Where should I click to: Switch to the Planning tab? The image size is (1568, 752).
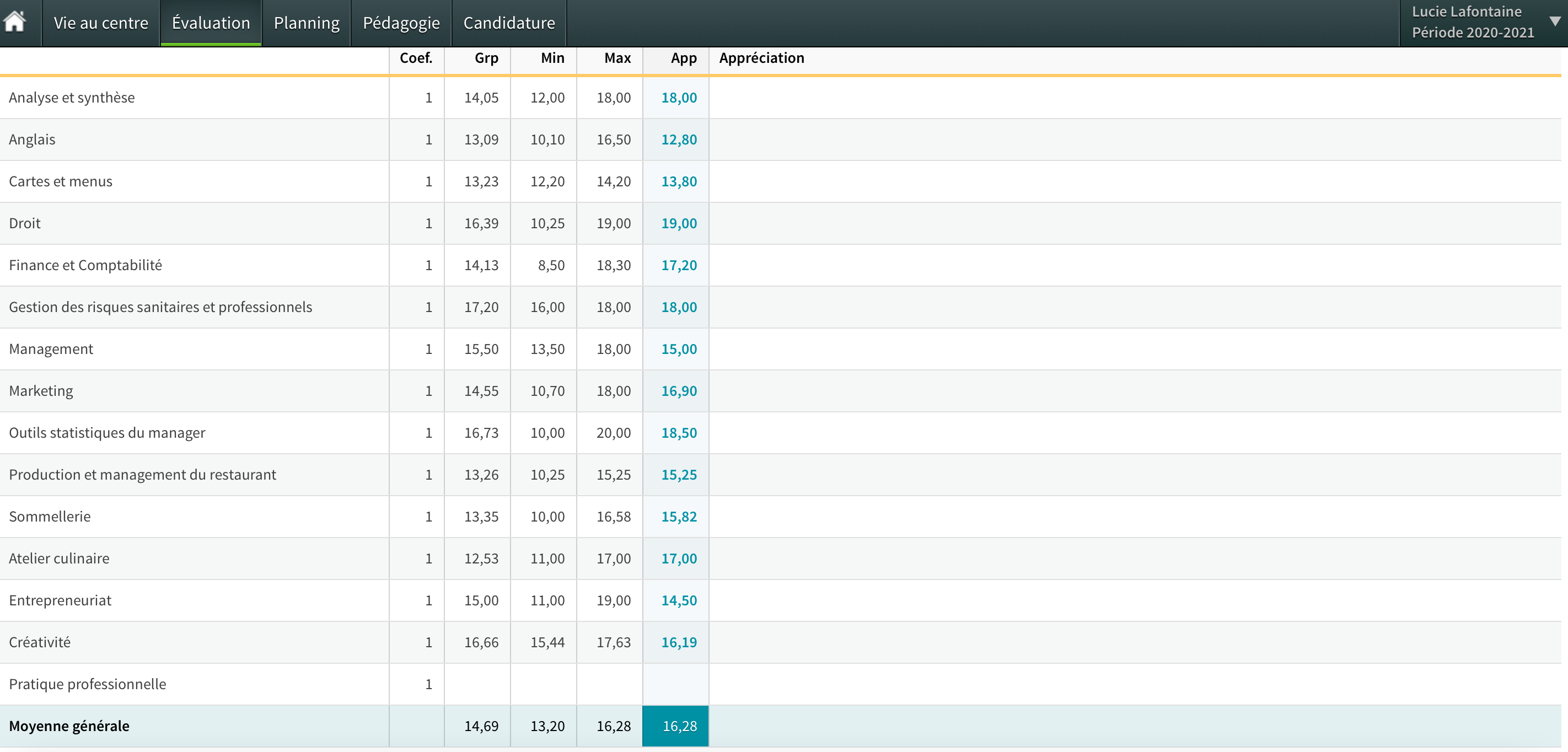coord(306,23)
